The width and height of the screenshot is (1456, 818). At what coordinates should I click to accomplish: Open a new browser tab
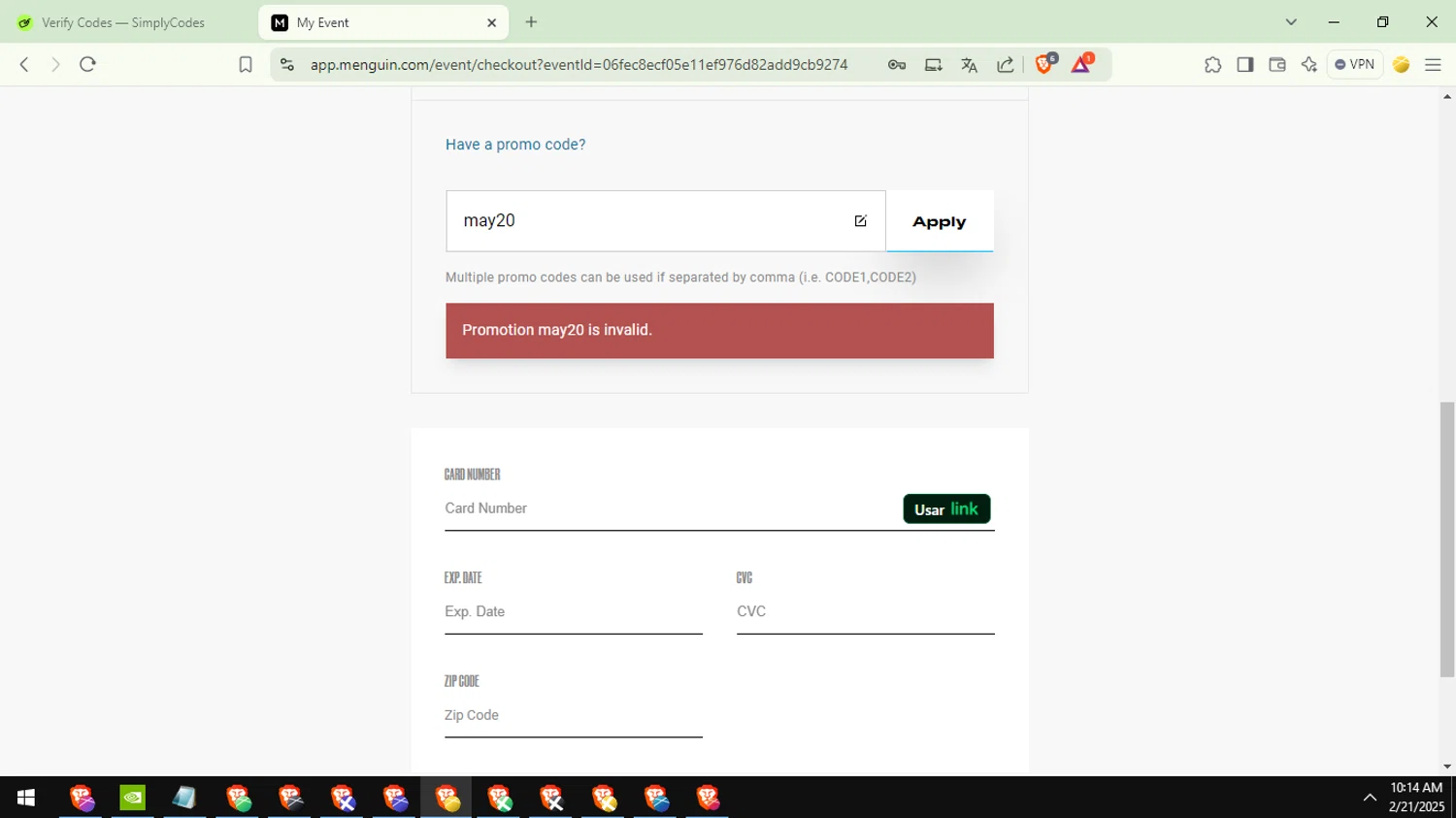click(x=531, y=22)
